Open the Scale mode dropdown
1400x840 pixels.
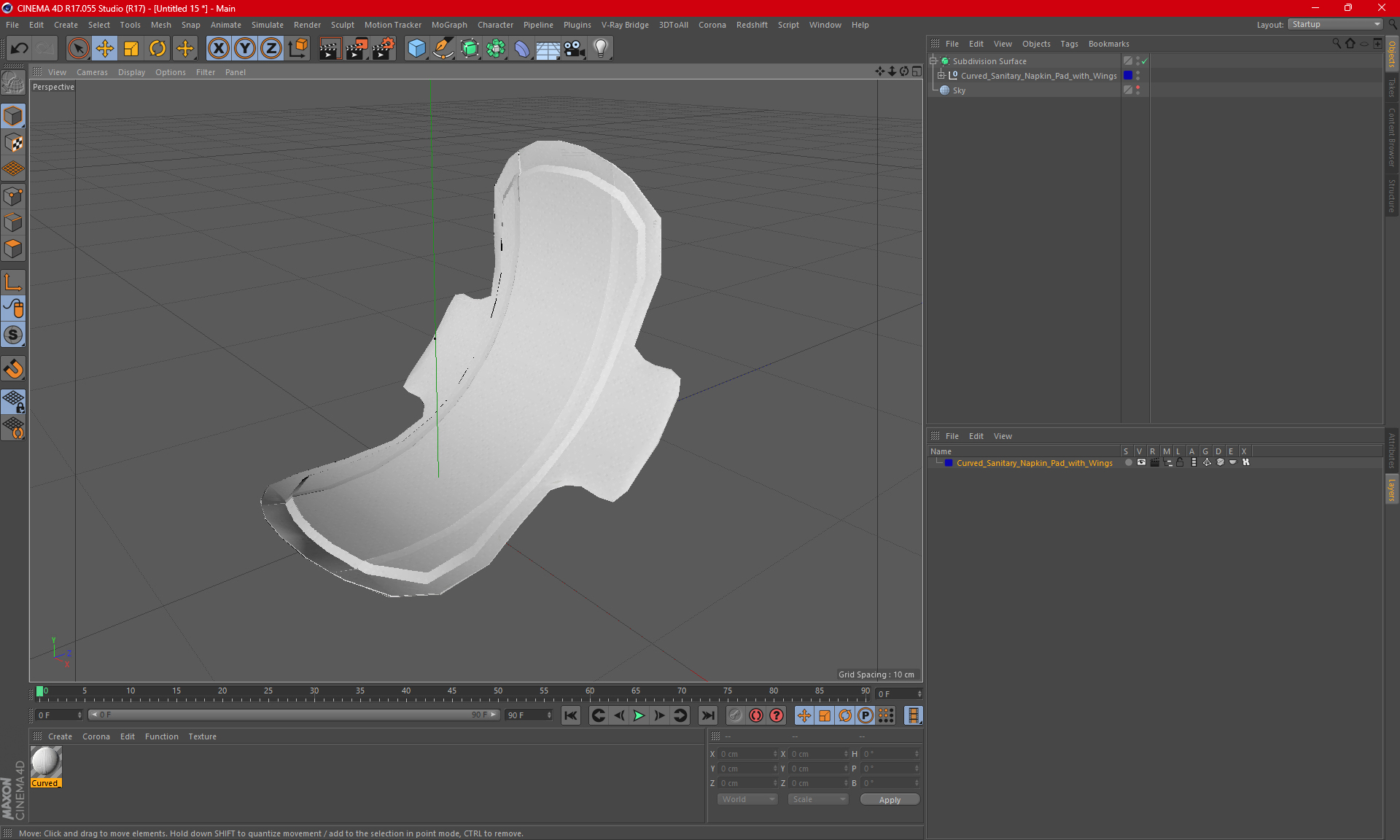pos(818,799)
